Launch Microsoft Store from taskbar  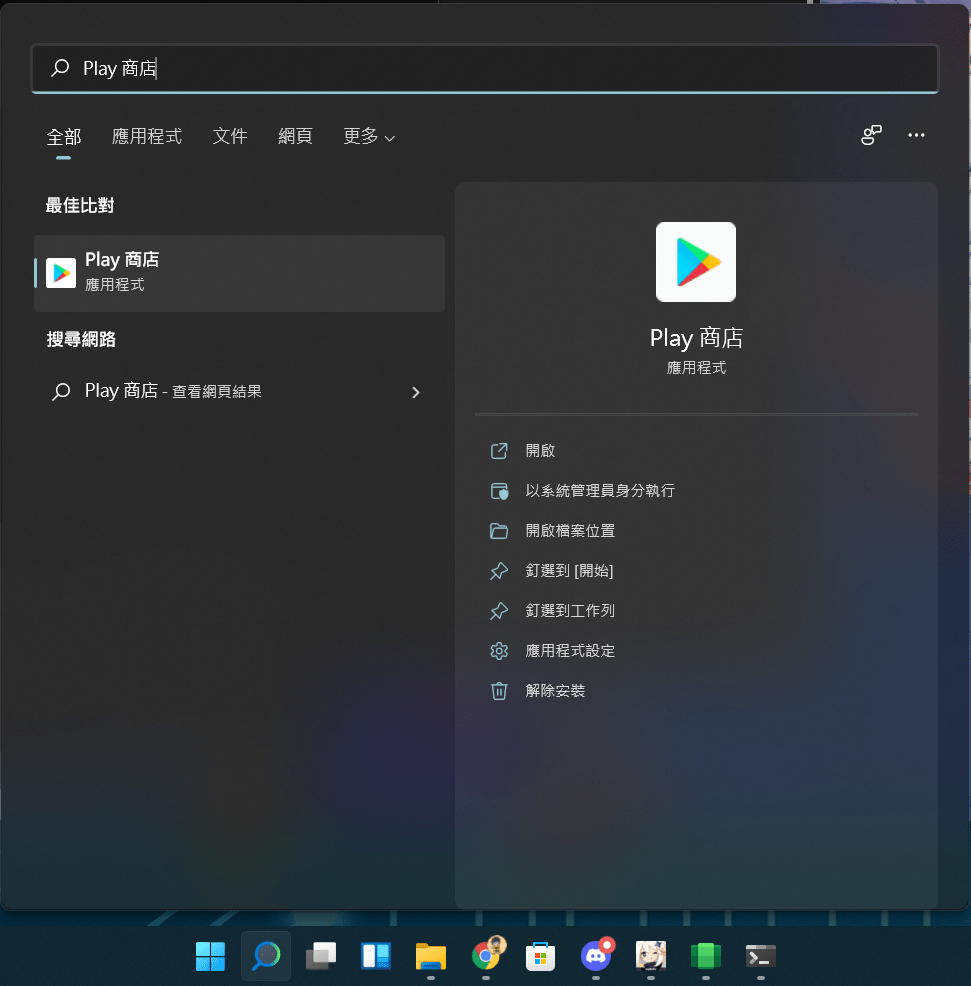tap(540, 956)
